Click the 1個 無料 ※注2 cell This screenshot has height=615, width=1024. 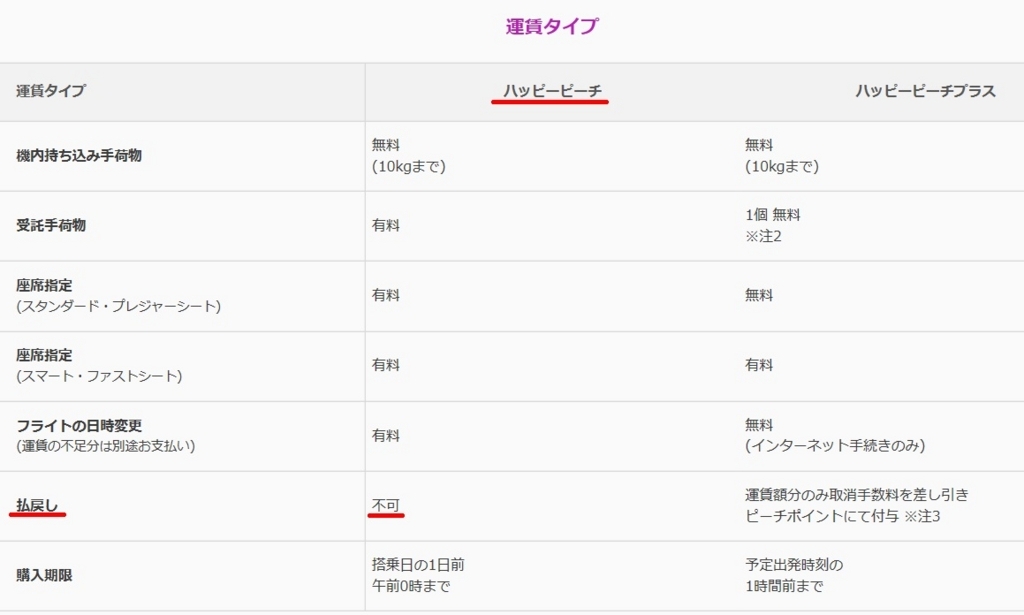point(773,225)
